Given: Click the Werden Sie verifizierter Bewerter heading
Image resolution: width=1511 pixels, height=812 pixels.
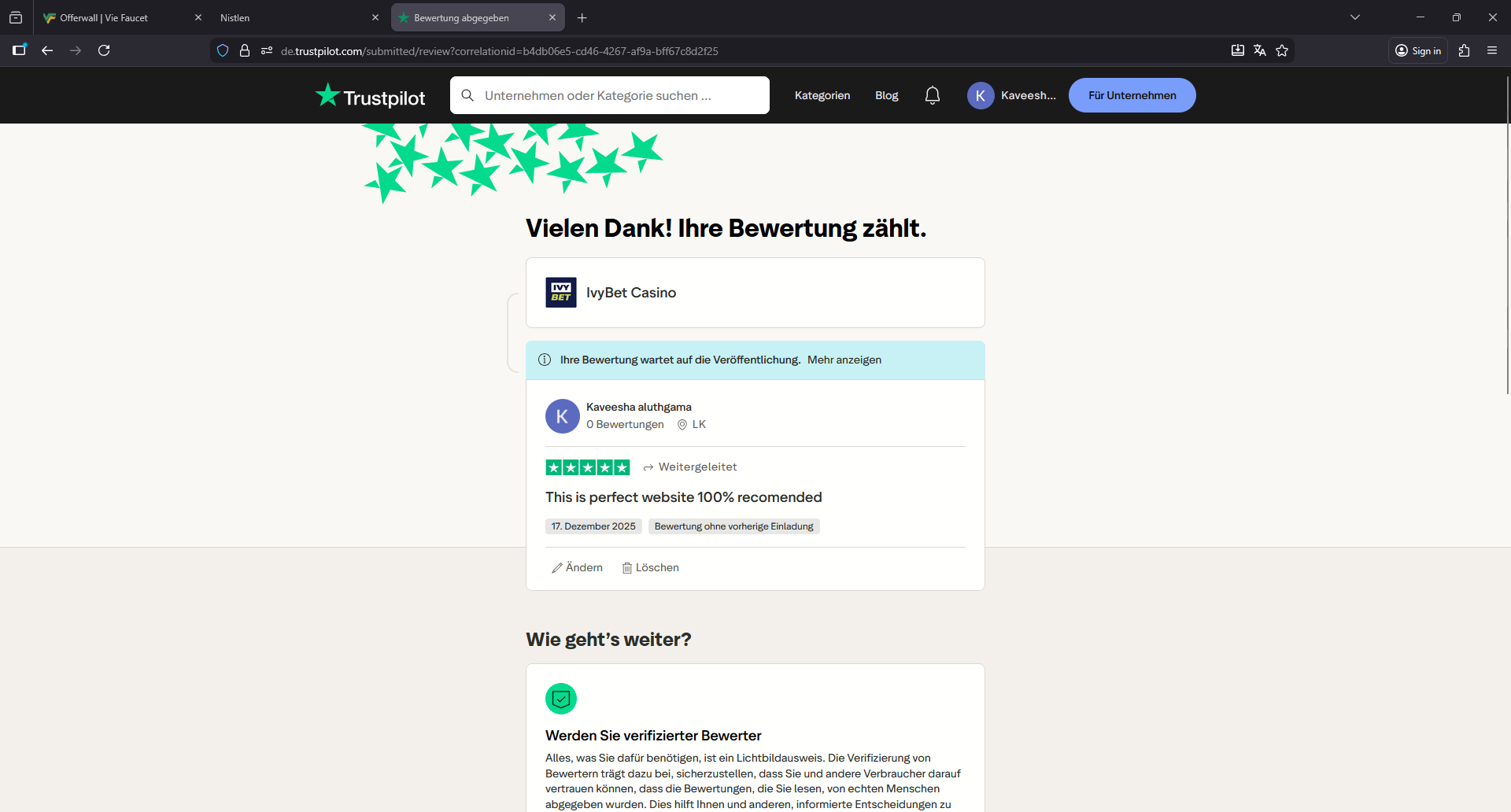Looking at the screenshot, I should (653, 736).
